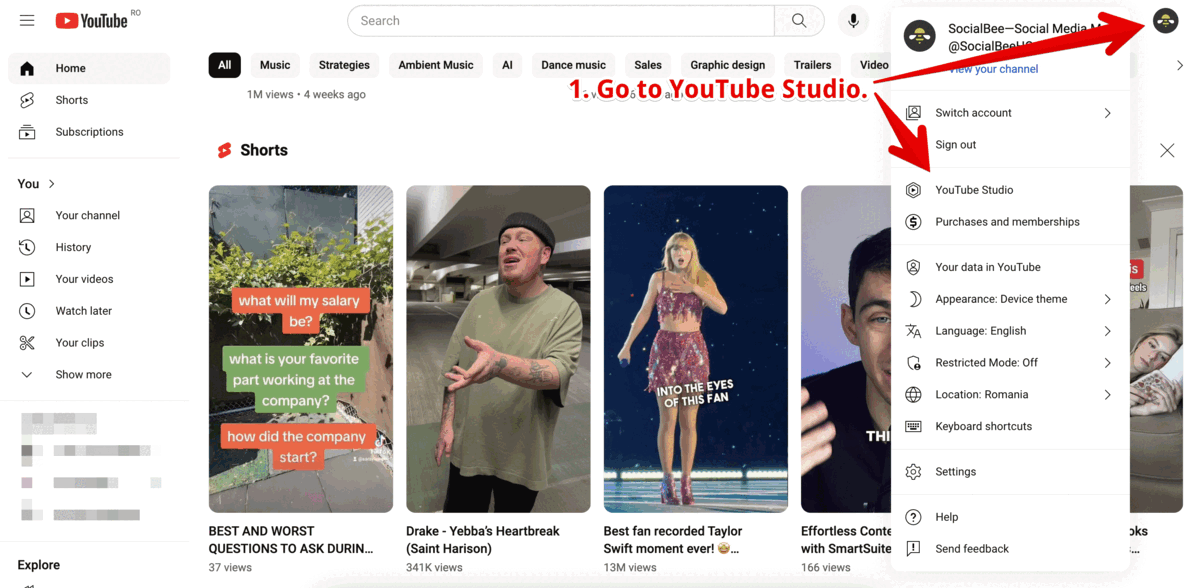Select the Graphic design filter chip

point(728,65)
